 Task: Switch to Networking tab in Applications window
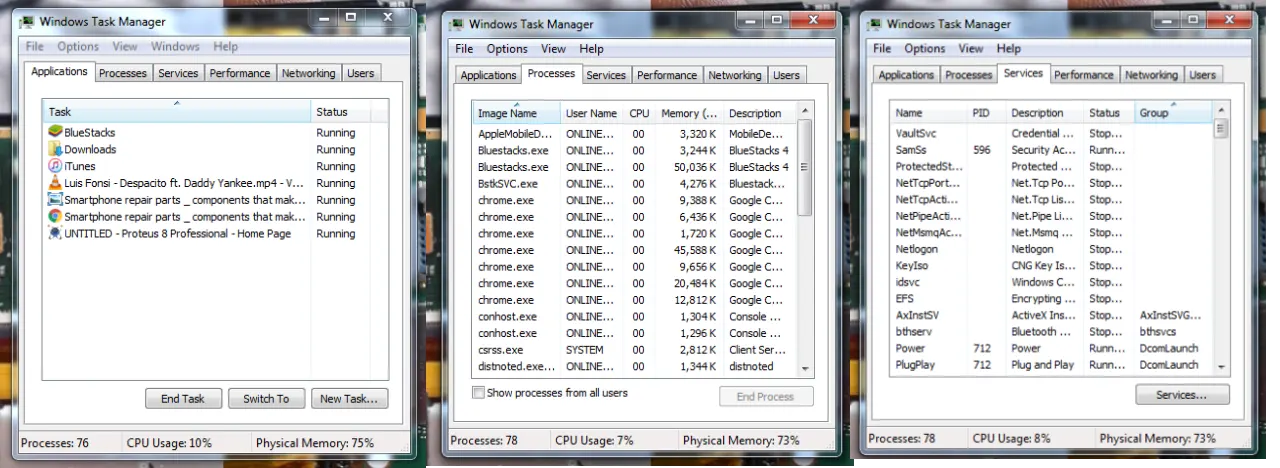pyautogui.click(x=308, y=73)
